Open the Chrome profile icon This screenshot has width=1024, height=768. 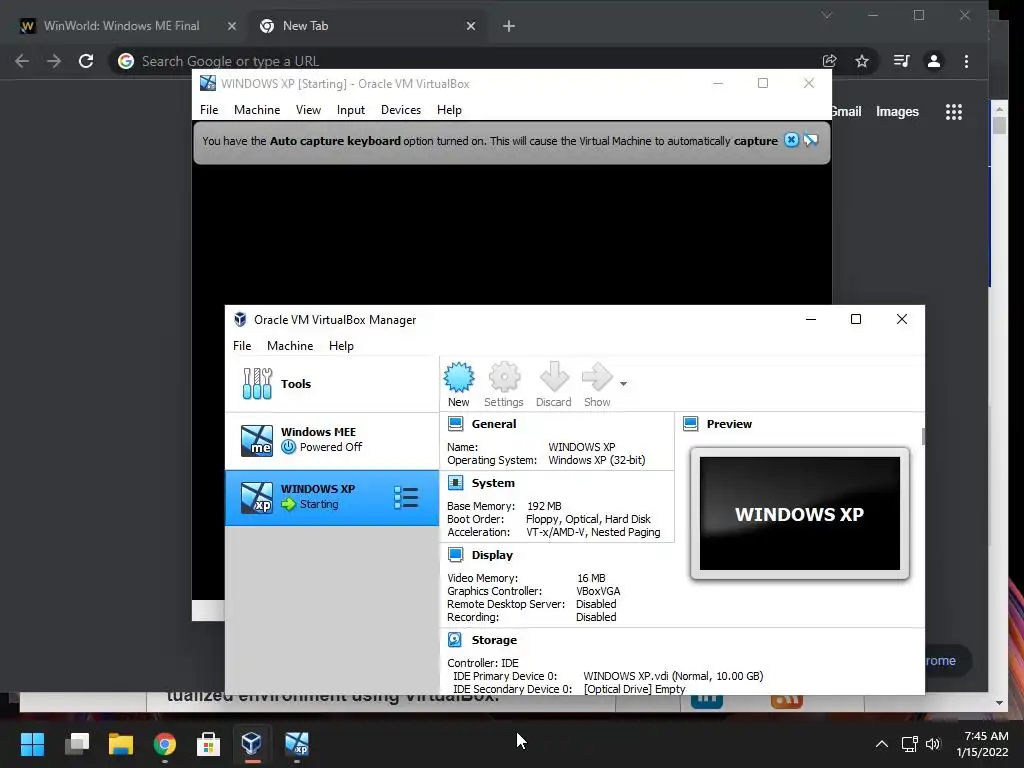[934, 61]
